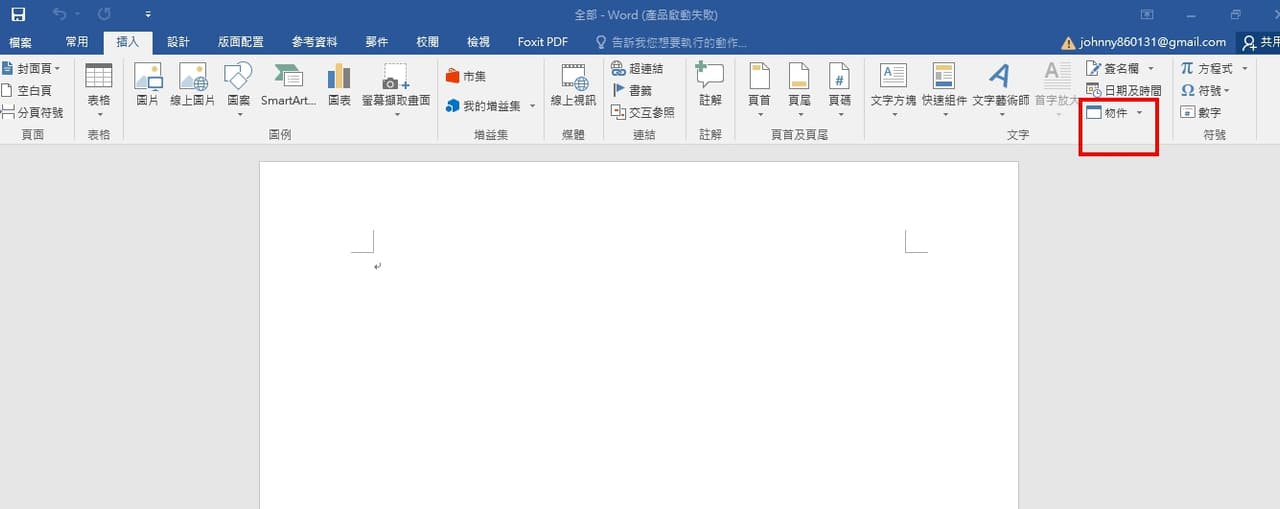Screen dimensions: 1280x509
Task: Open the 頁首 header dropdown
Action: 759,90
